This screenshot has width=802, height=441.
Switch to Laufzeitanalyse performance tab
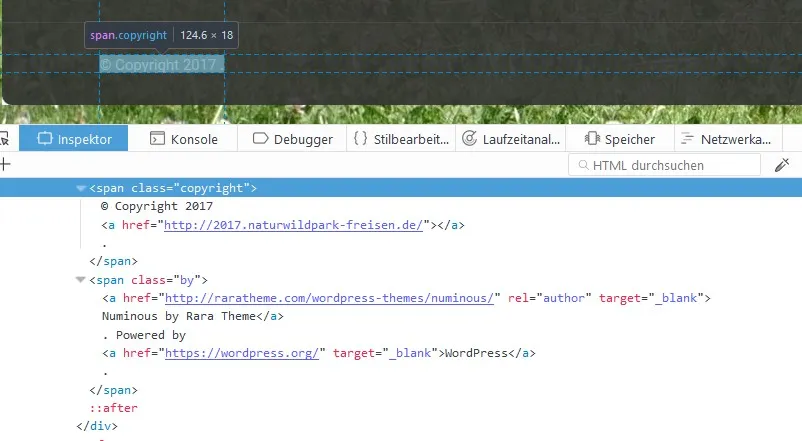pyautogui.click(x=510, y=139)
